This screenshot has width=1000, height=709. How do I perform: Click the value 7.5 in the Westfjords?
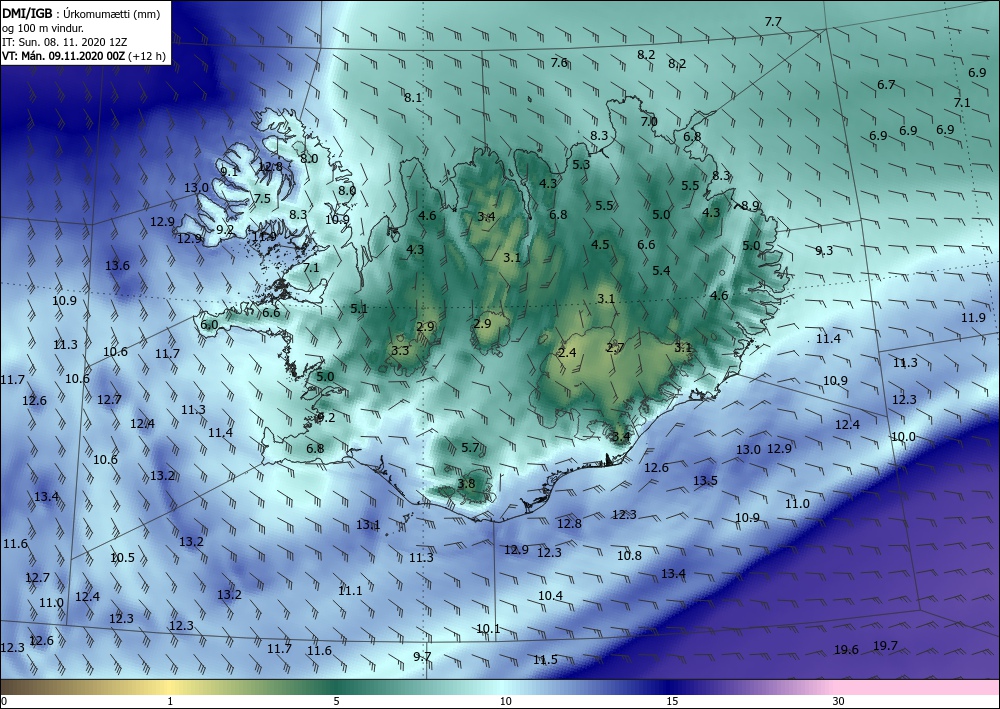(x=262, y=198)
